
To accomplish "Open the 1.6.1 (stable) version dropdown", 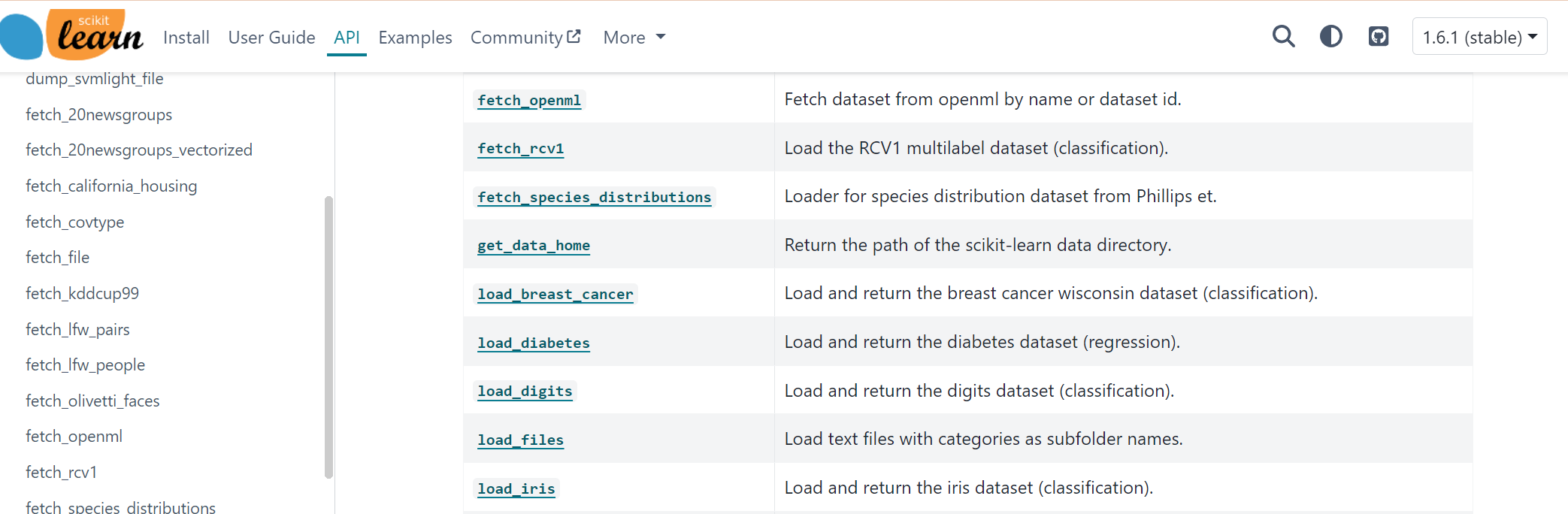I will (1479, 37).
